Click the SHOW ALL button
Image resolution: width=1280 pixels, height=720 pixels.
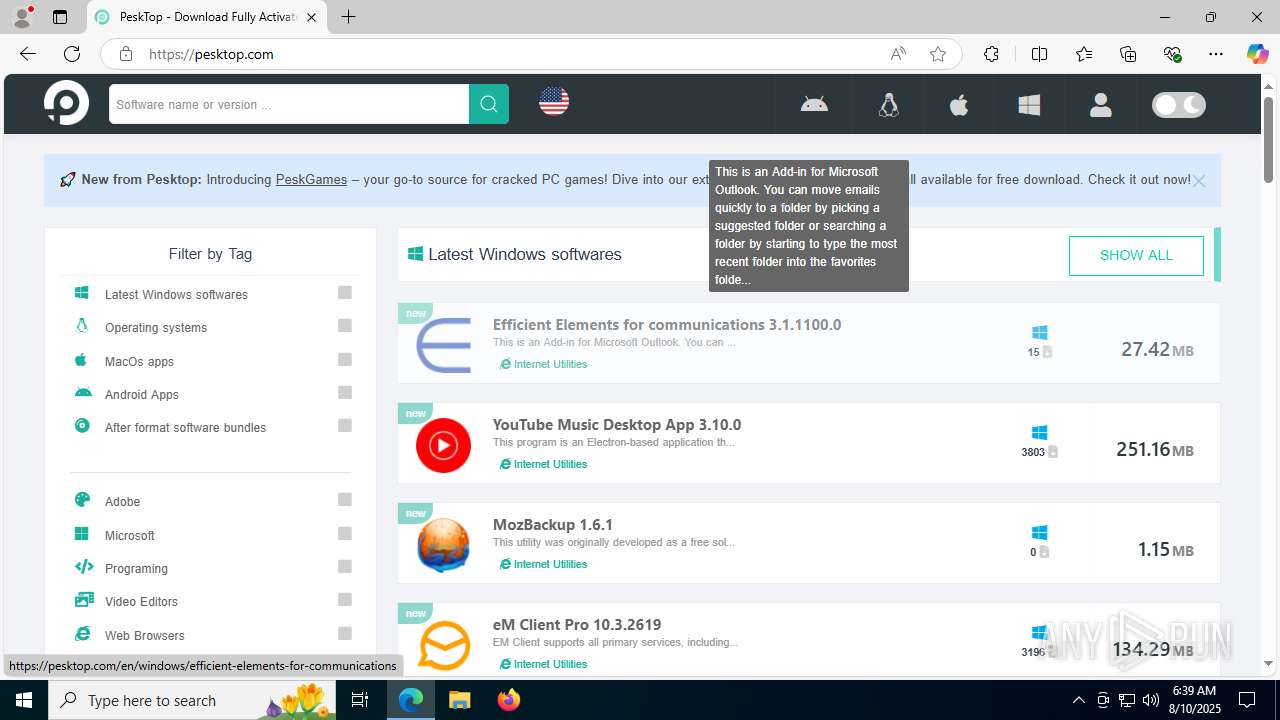1136,255
